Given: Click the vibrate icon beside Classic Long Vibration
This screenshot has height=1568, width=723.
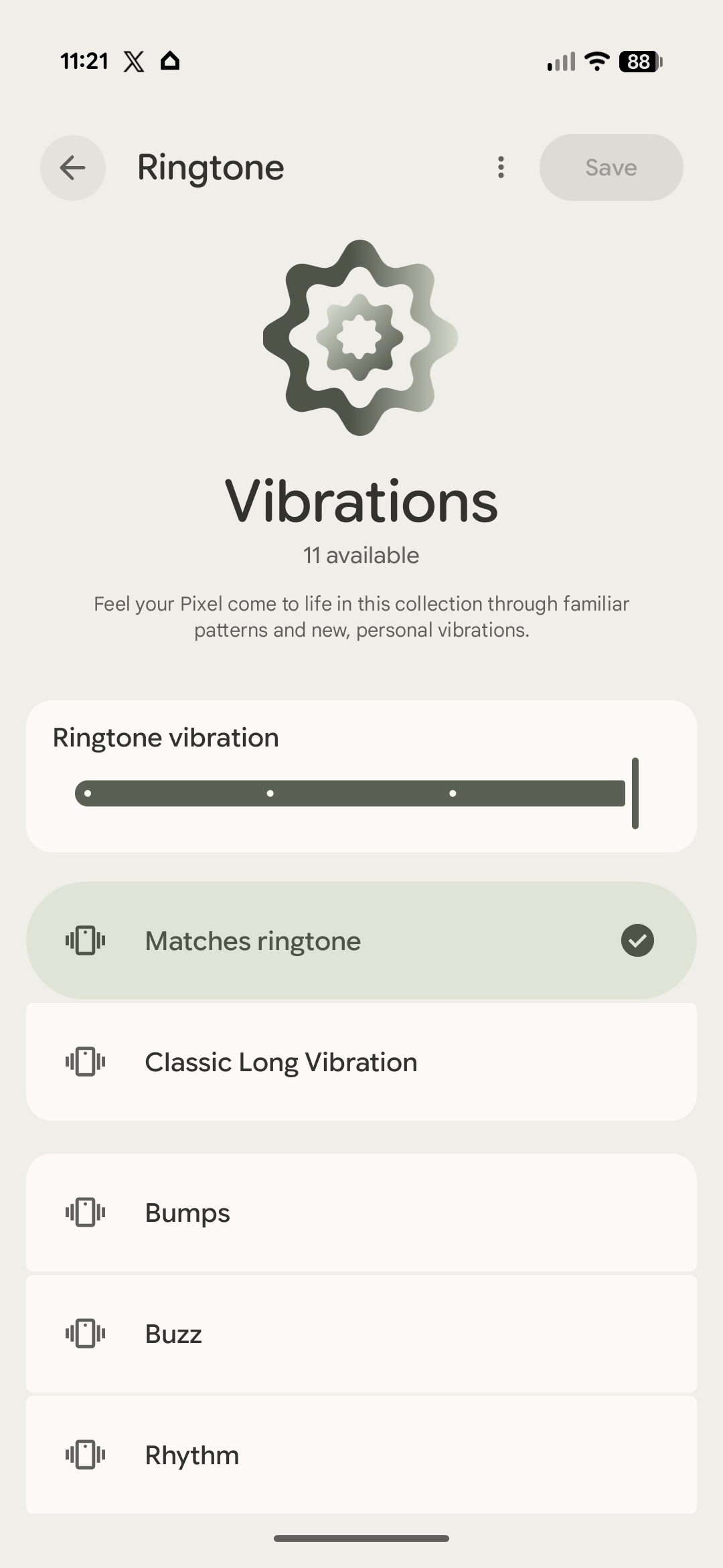Looking at the screenshot, I should pos(86,1062).
